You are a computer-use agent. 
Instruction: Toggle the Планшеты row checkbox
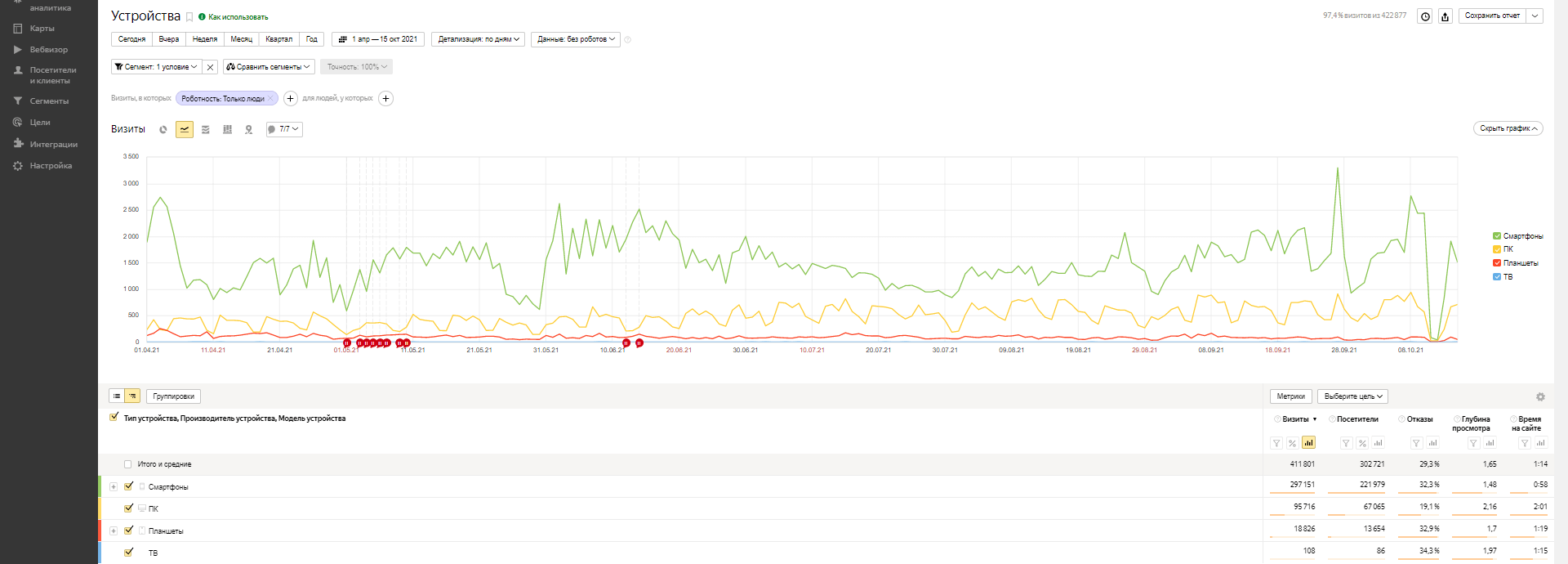tap(128, 530)
